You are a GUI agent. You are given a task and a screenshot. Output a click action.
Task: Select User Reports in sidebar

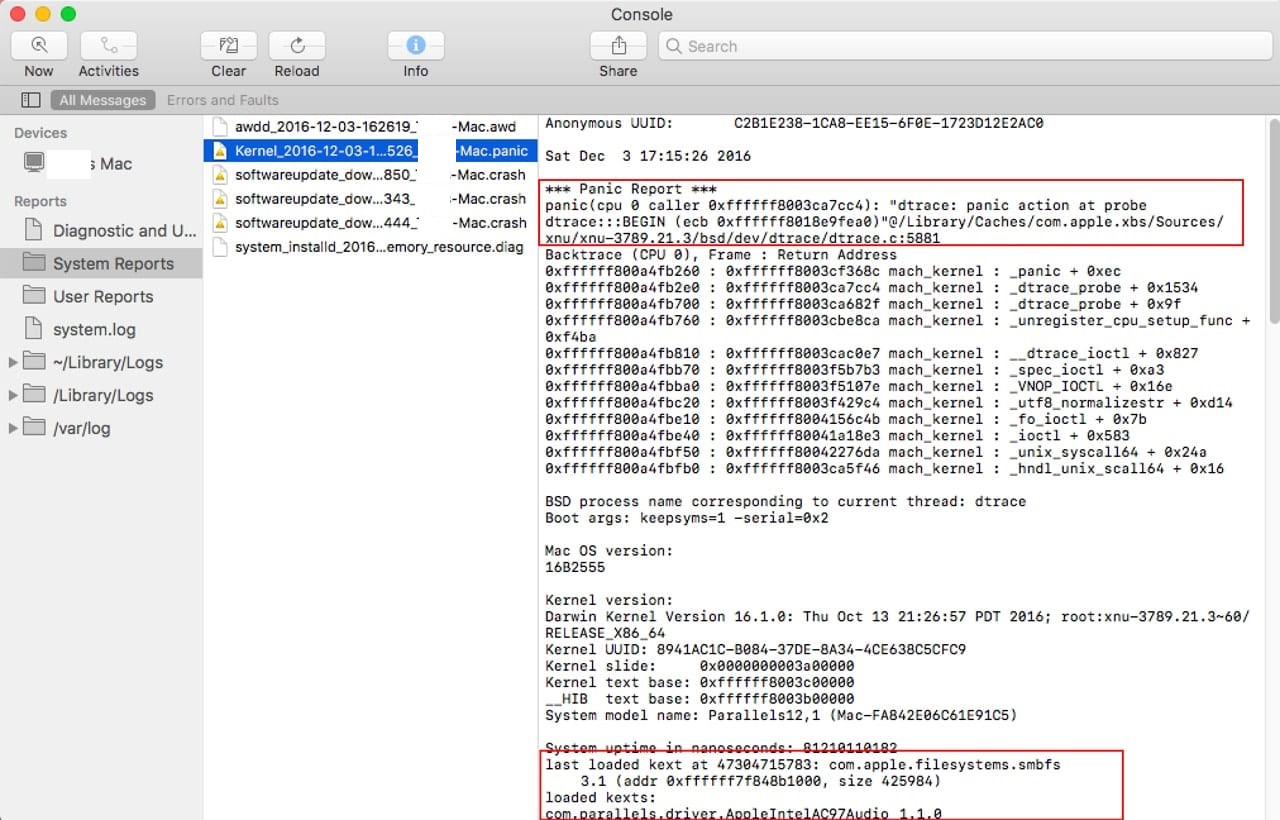coord(102,296)
